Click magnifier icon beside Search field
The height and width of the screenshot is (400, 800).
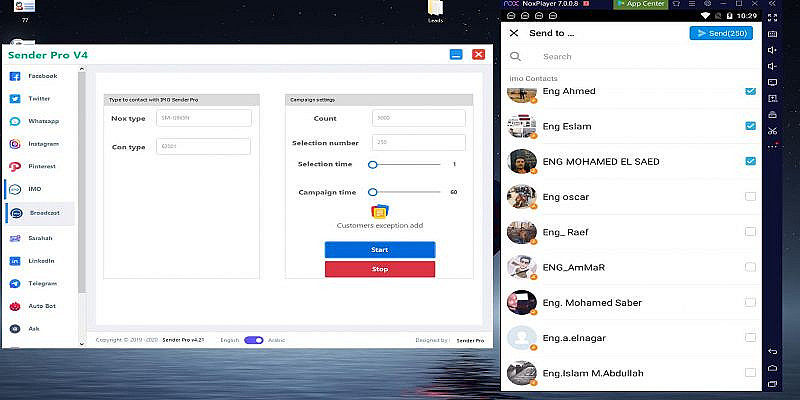click(515, 57)
